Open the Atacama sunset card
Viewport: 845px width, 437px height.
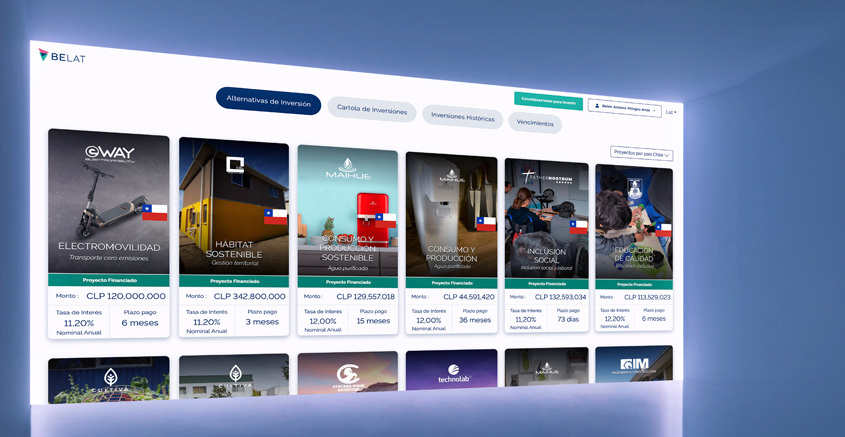click(x=348, y=372)
